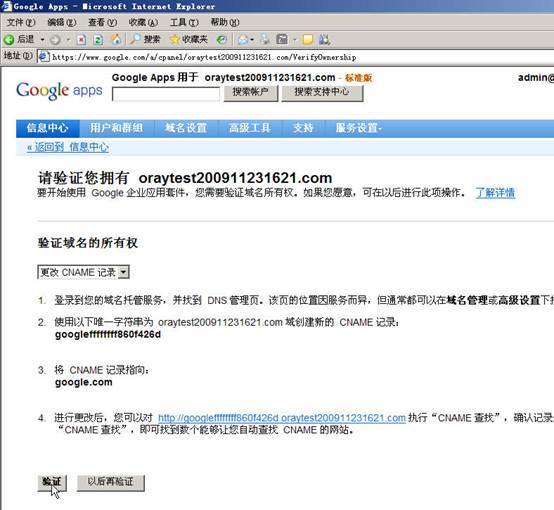
Task: Click the Messenger people icon
Action: (324, 40)
